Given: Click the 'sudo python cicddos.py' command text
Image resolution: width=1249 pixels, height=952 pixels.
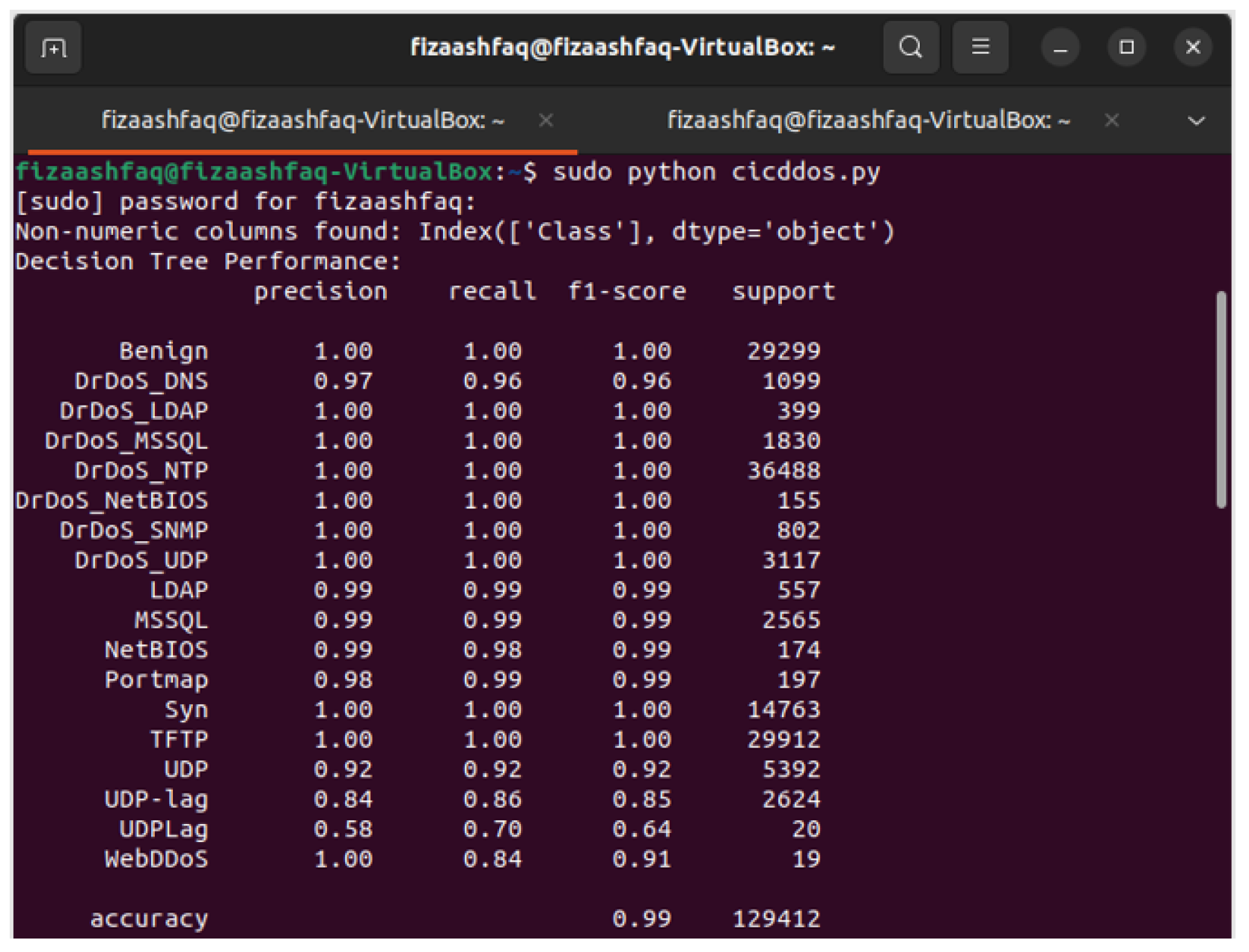Looking at the screenshot, I should [x=715, y=172].
